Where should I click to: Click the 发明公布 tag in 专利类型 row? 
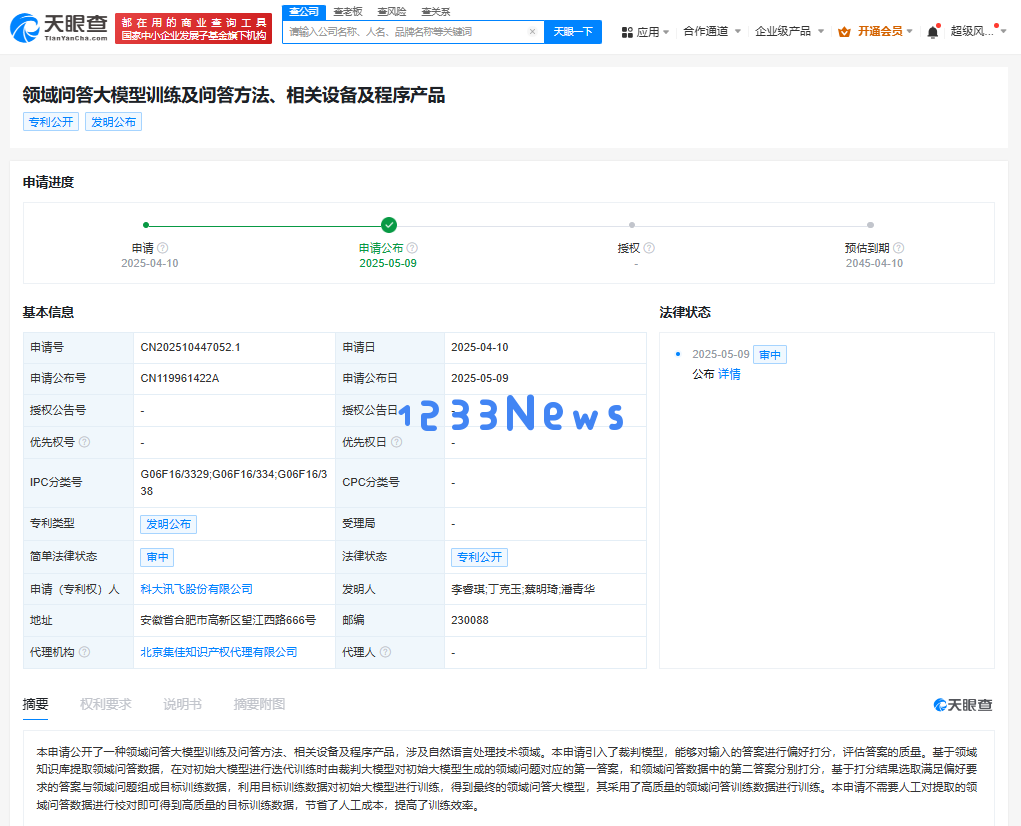click(x=169, y=524)
